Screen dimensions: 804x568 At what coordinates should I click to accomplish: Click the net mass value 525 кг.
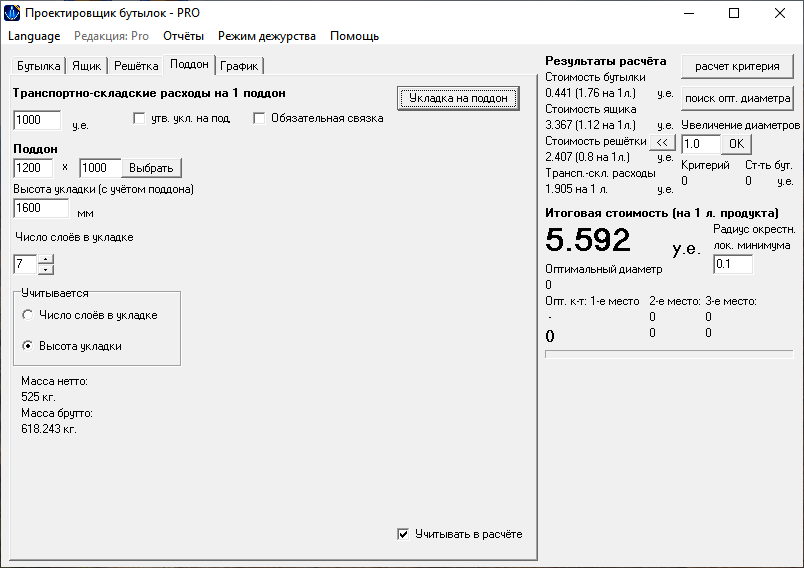pyautogui.click(x=38, y=397)
